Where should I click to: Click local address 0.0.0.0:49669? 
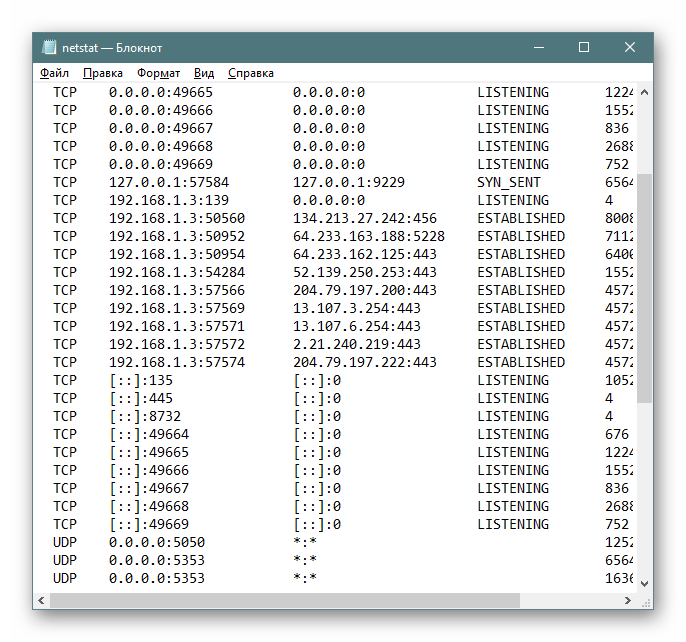[161, 164]
